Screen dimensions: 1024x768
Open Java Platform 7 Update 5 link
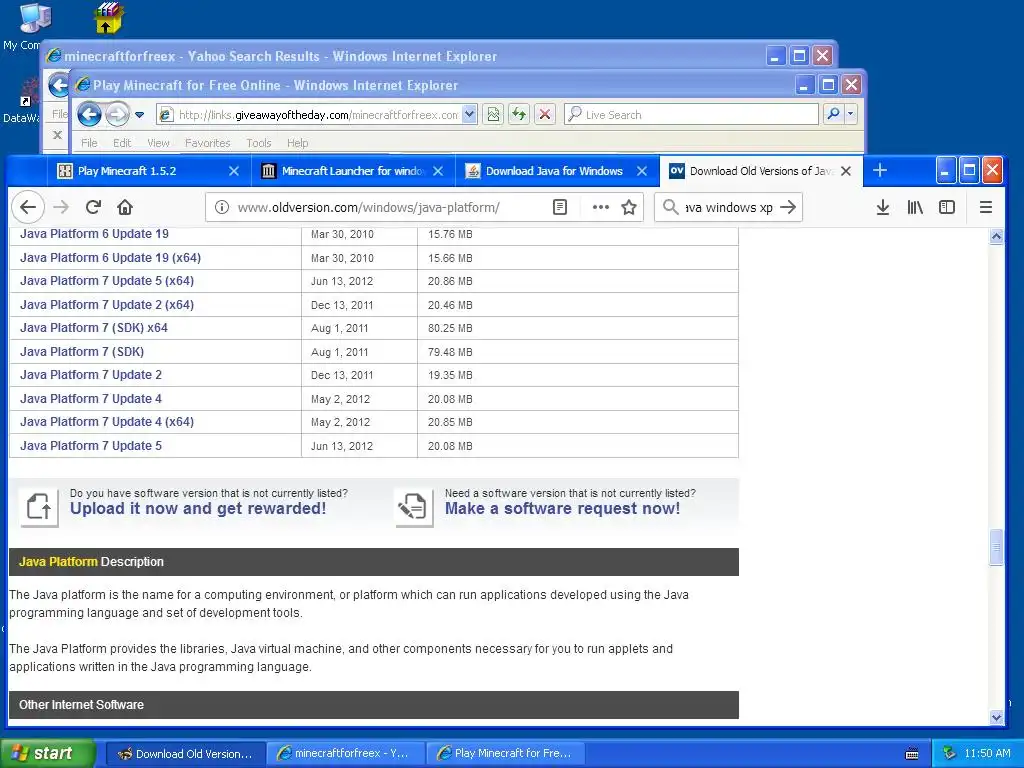pyautogui.click(x=91, y=446)
